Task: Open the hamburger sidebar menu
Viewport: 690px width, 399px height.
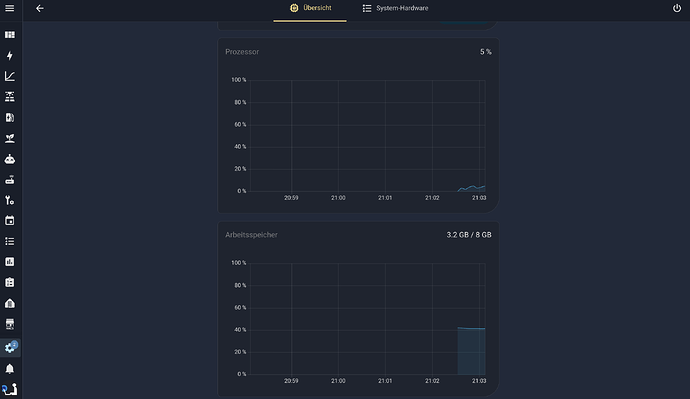Action: [10, 8]
